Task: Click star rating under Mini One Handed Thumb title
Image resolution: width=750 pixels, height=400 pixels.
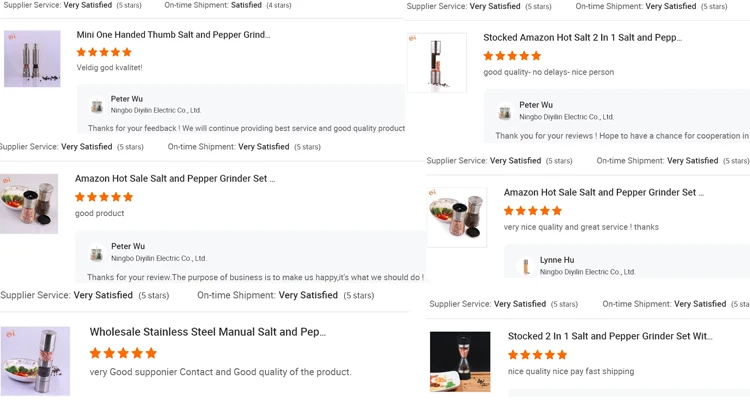Action: coord(104,52)
